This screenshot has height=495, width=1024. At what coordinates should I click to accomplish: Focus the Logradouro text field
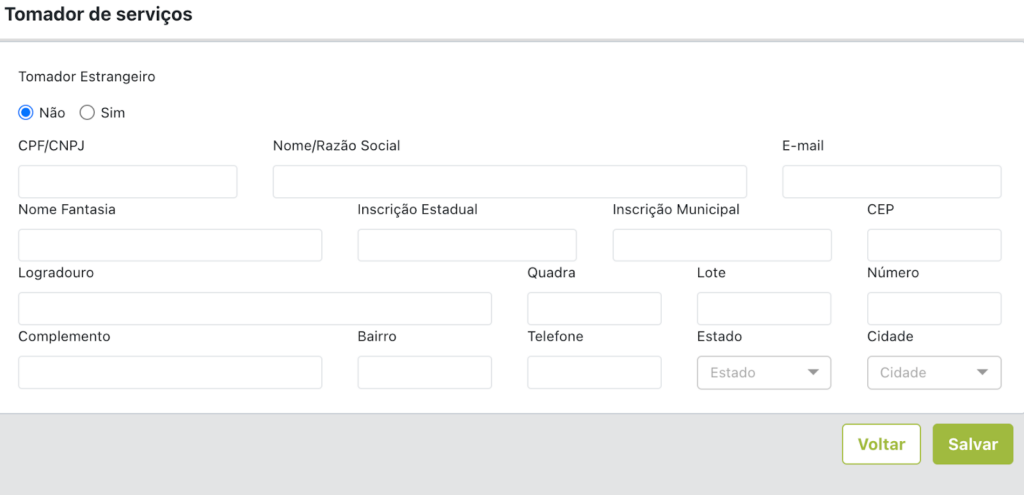(x=255, y=309)
